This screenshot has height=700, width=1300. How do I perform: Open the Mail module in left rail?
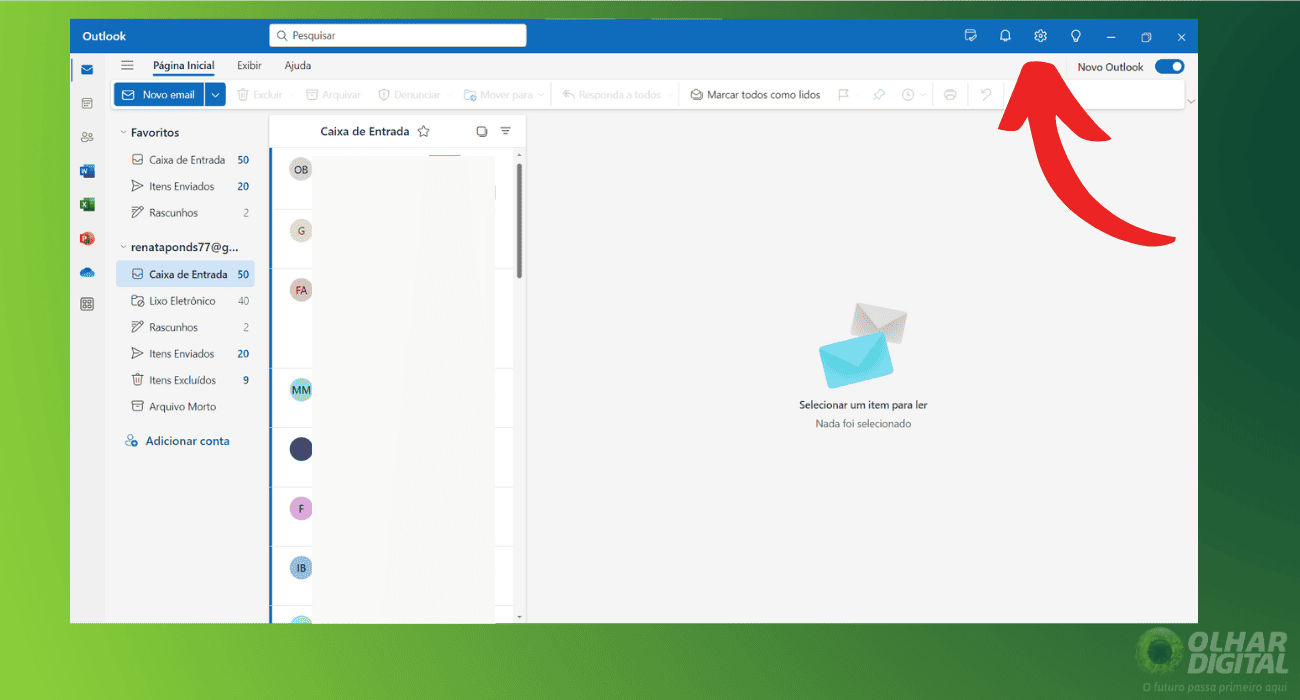(87, 69)
